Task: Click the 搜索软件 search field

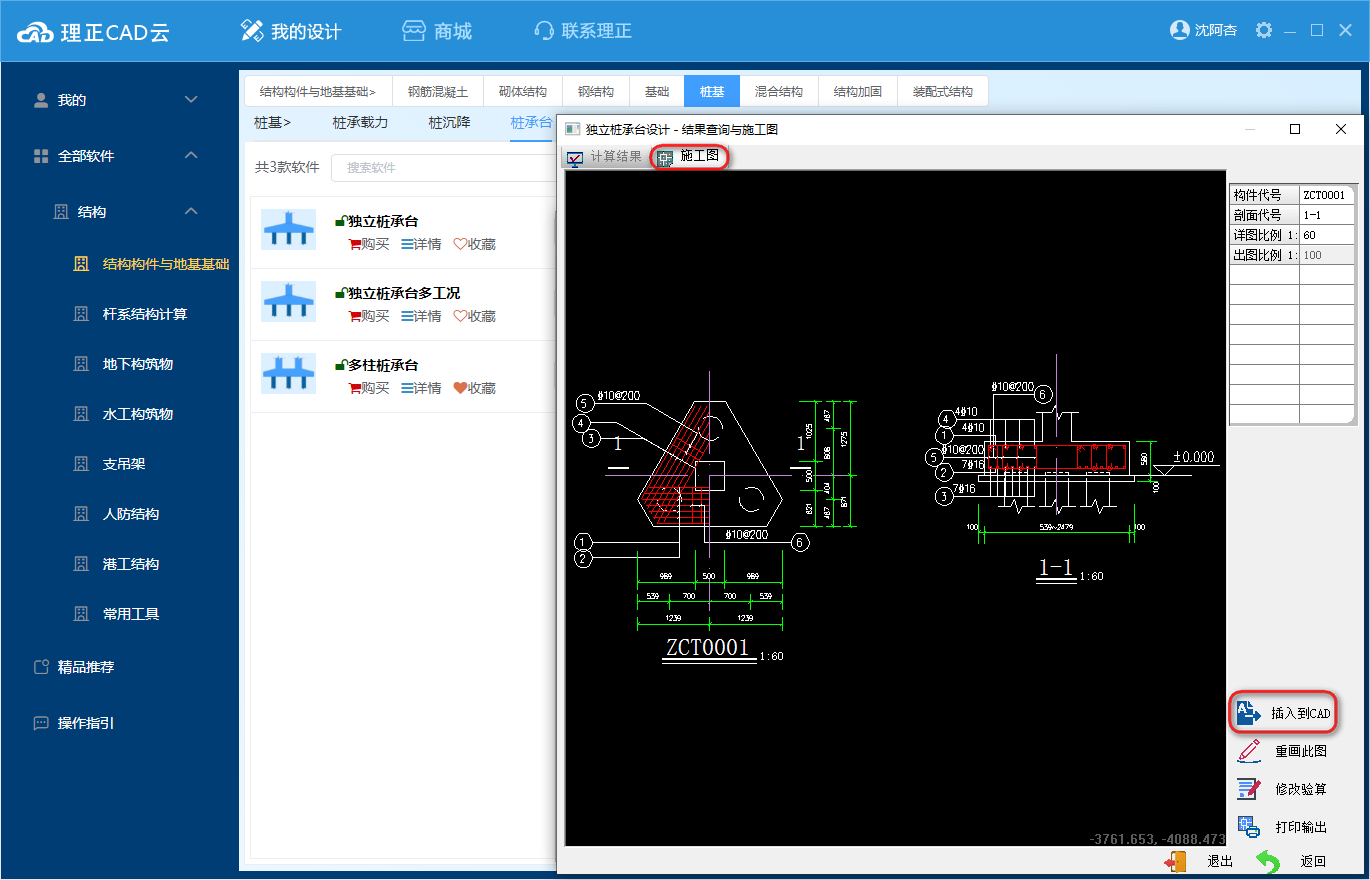Action: [443, 167]
